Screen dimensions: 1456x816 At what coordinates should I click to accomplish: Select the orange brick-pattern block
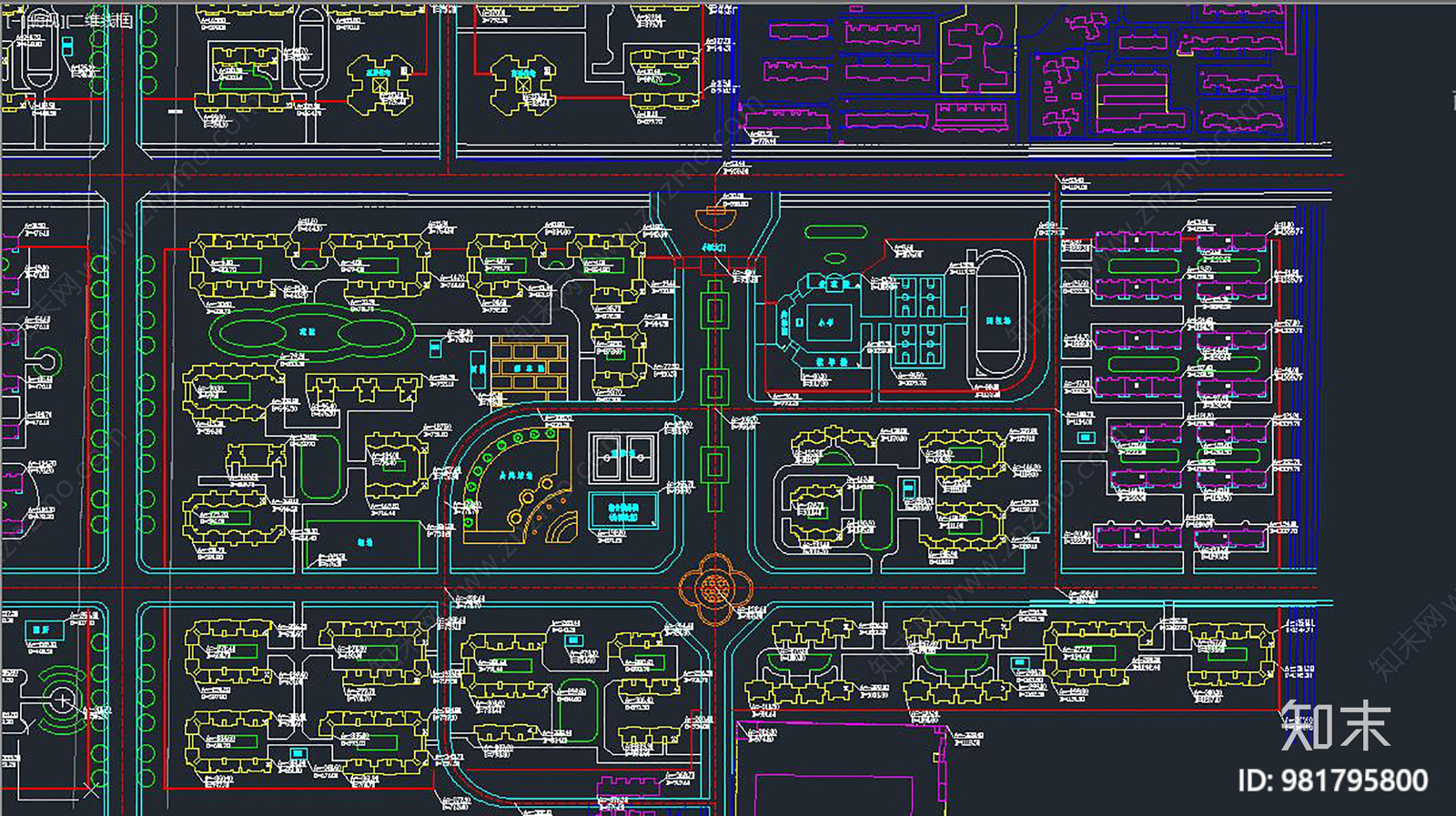point(529,368)
